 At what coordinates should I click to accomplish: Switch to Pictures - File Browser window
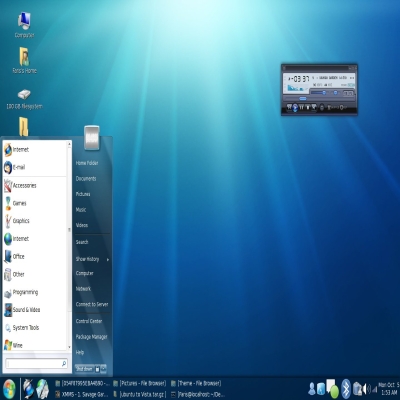(140, 383)
